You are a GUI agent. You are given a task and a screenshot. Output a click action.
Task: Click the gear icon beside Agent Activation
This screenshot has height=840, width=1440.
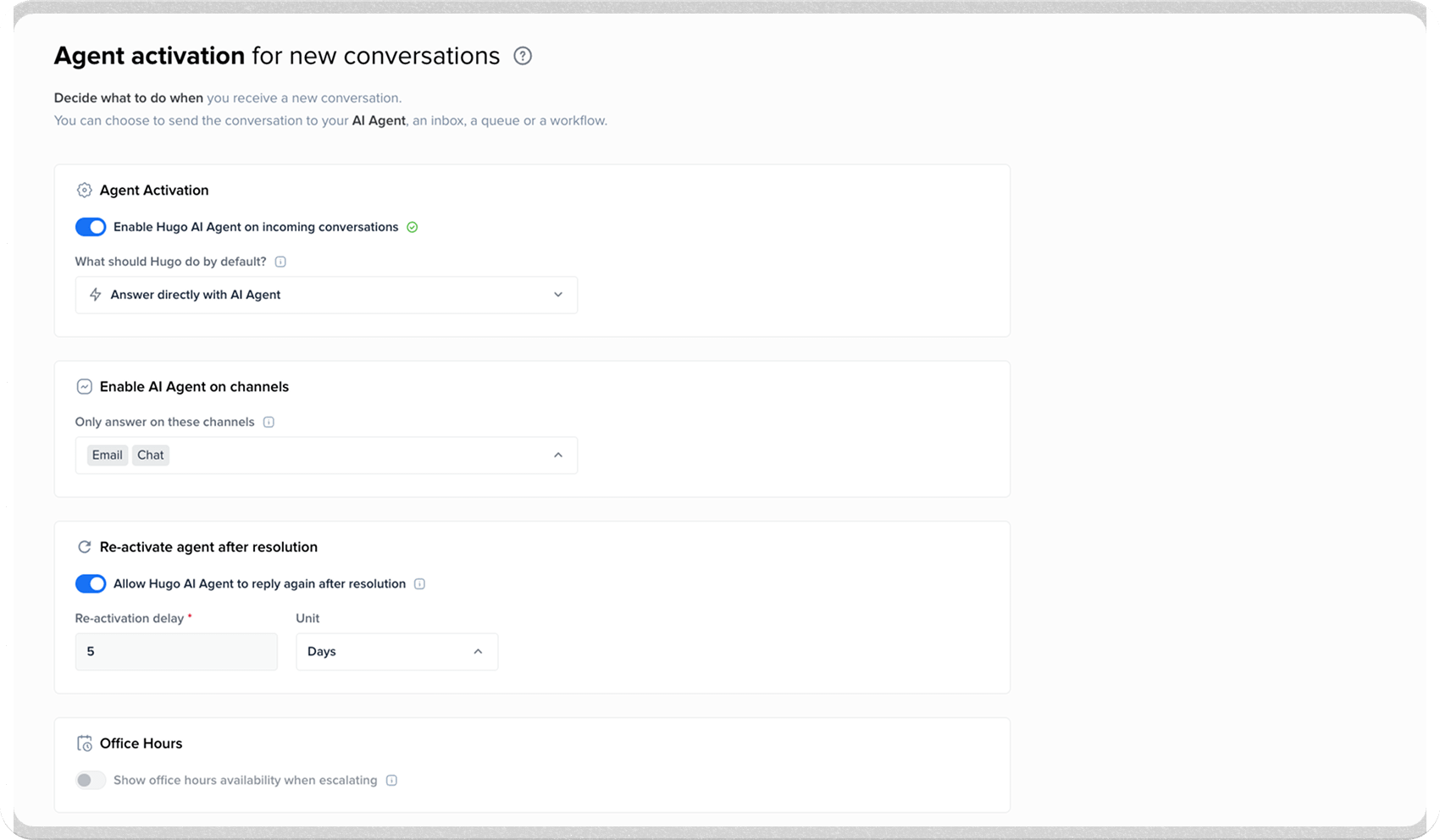(84, 190)
